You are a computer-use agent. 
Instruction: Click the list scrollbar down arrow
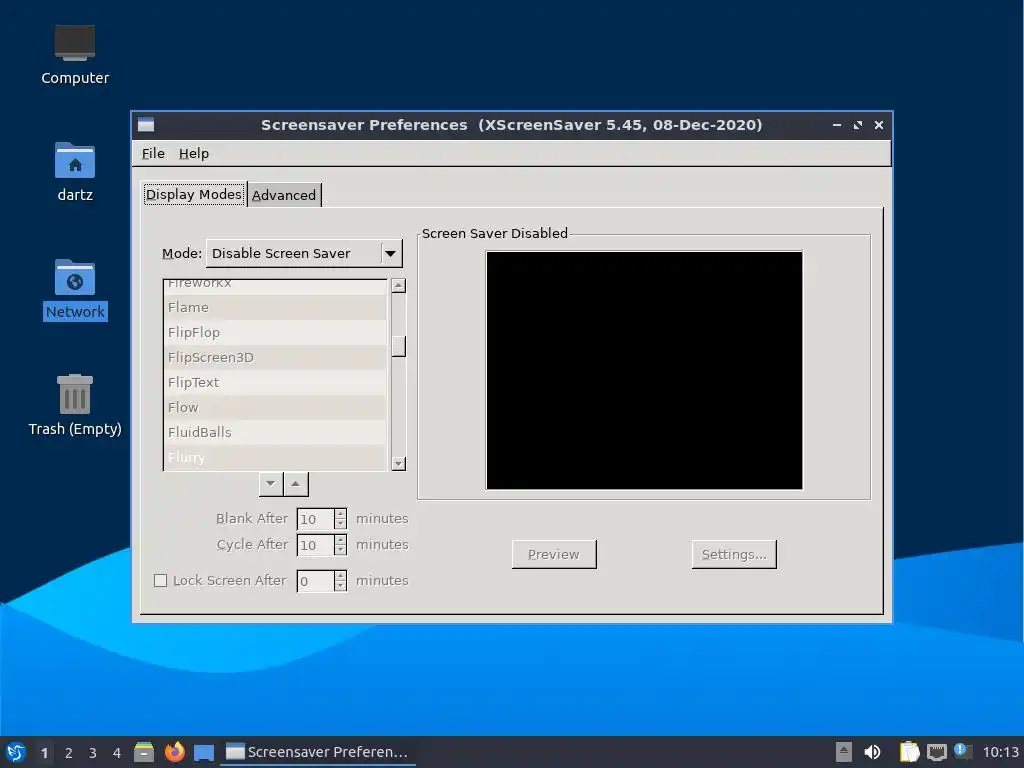point(398,464)
